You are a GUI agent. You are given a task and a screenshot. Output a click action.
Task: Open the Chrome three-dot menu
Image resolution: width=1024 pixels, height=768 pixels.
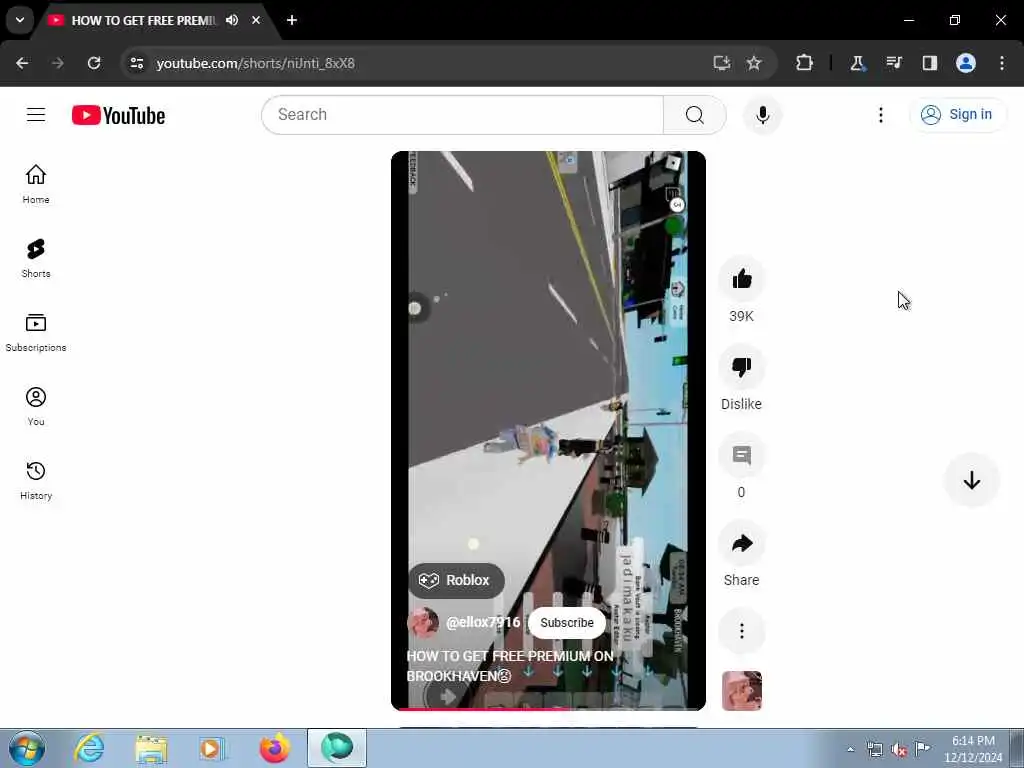point(1002,63)
